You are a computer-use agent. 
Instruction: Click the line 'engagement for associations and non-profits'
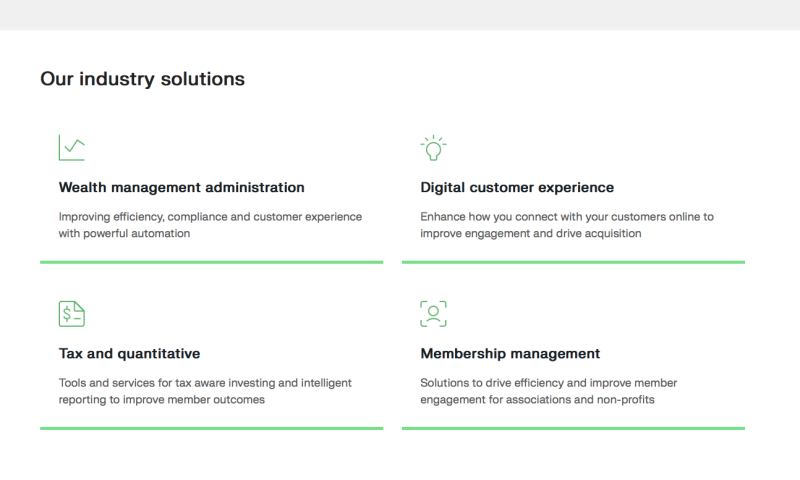(537, 399)
